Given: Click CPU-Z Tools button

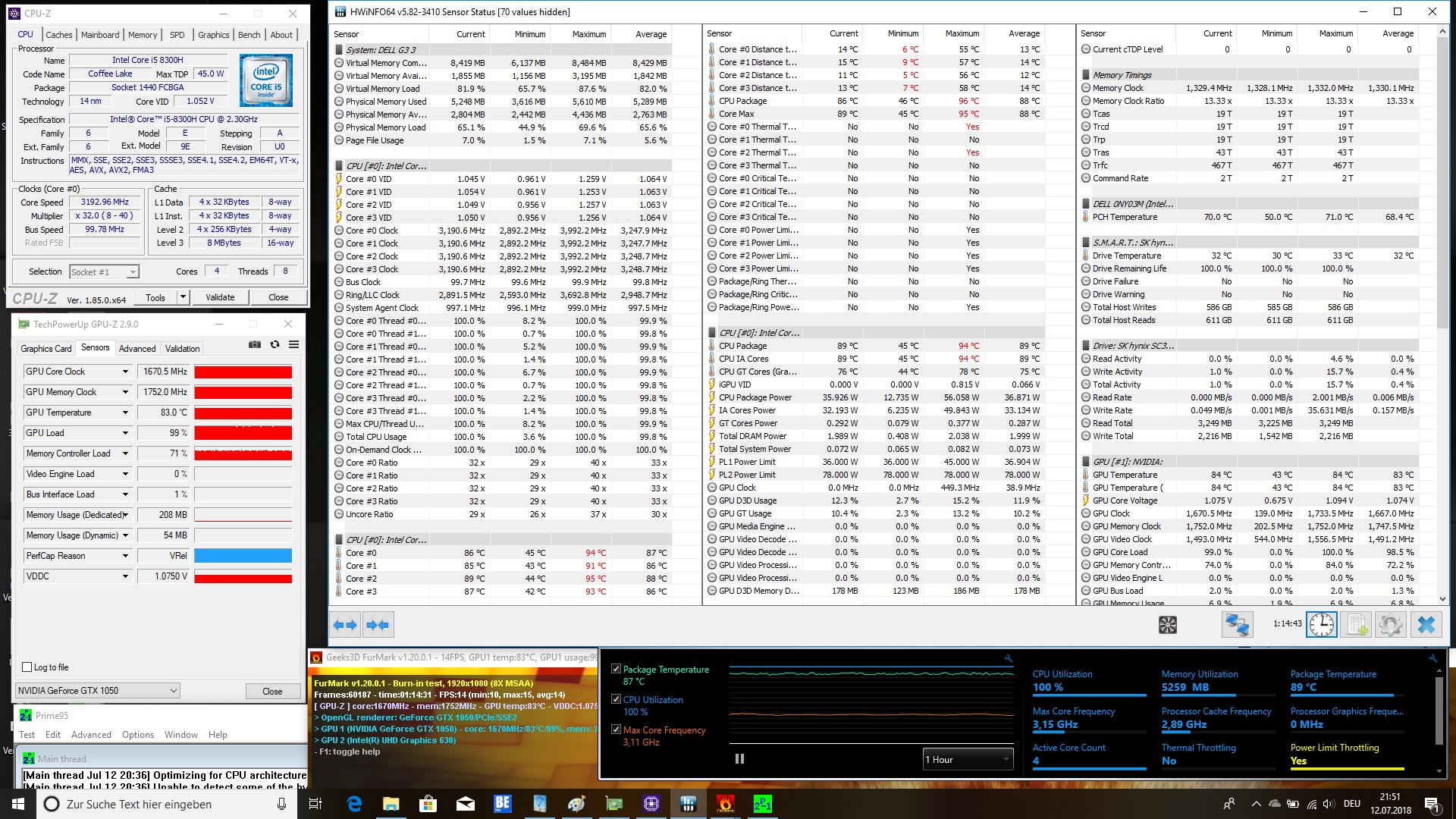Looking at the screenshot, I should point(155,297).
